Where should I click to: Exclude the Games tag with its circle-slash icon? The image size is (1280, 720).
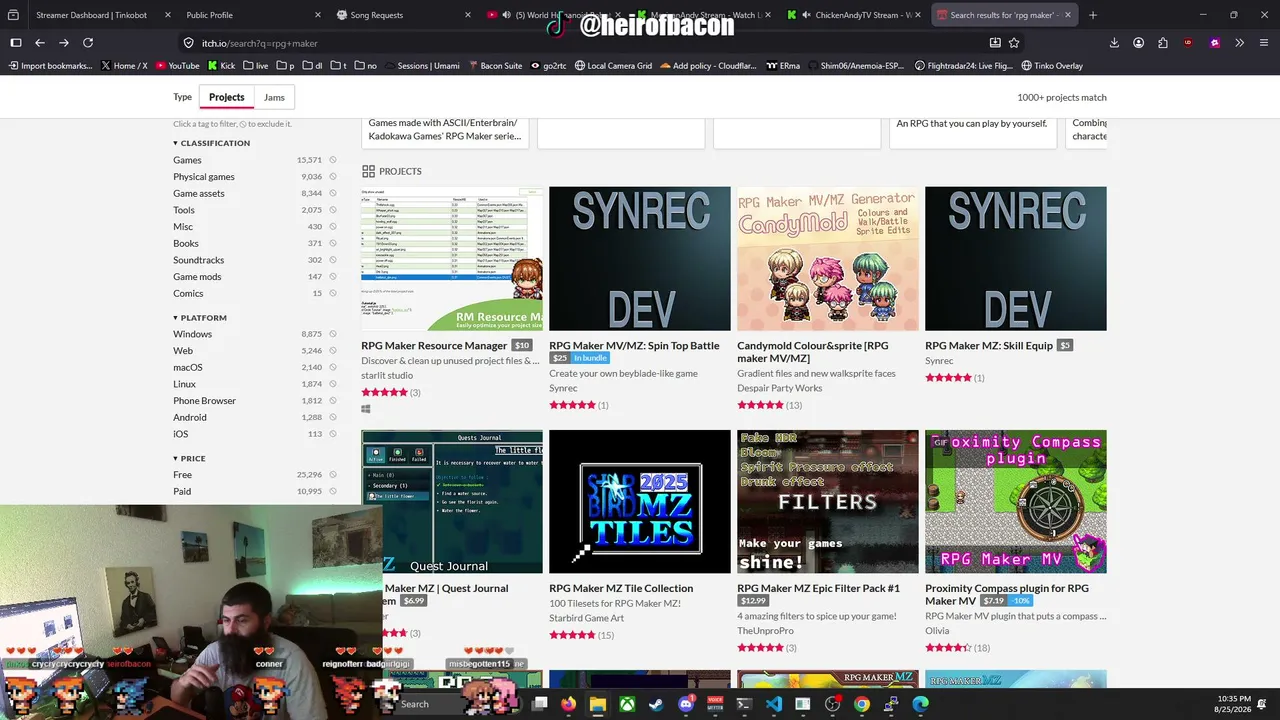pyautogui.click(x=333, y=160)
